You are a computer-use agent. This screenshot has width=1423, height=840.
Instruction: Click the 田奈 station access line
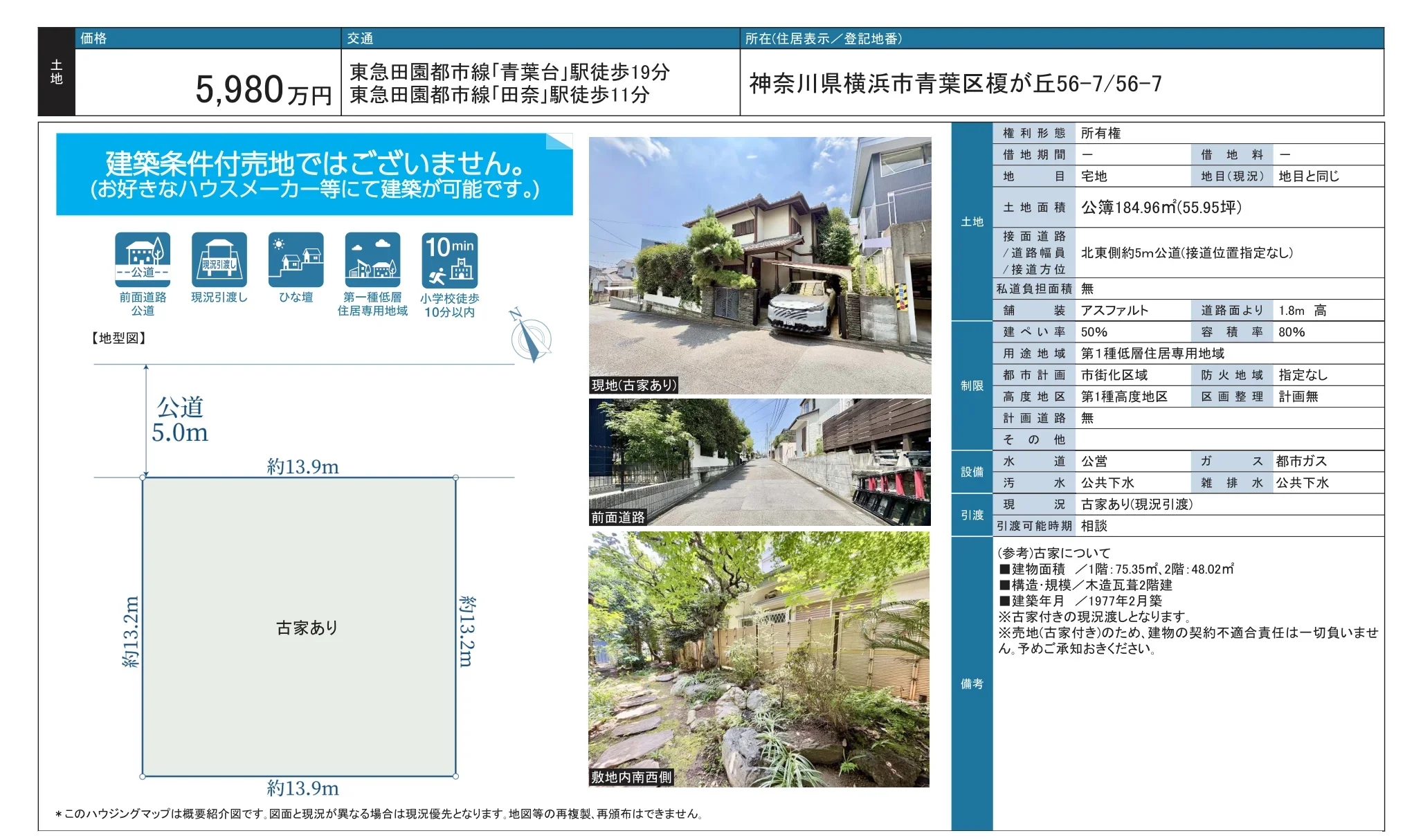[x=499, y=95]
